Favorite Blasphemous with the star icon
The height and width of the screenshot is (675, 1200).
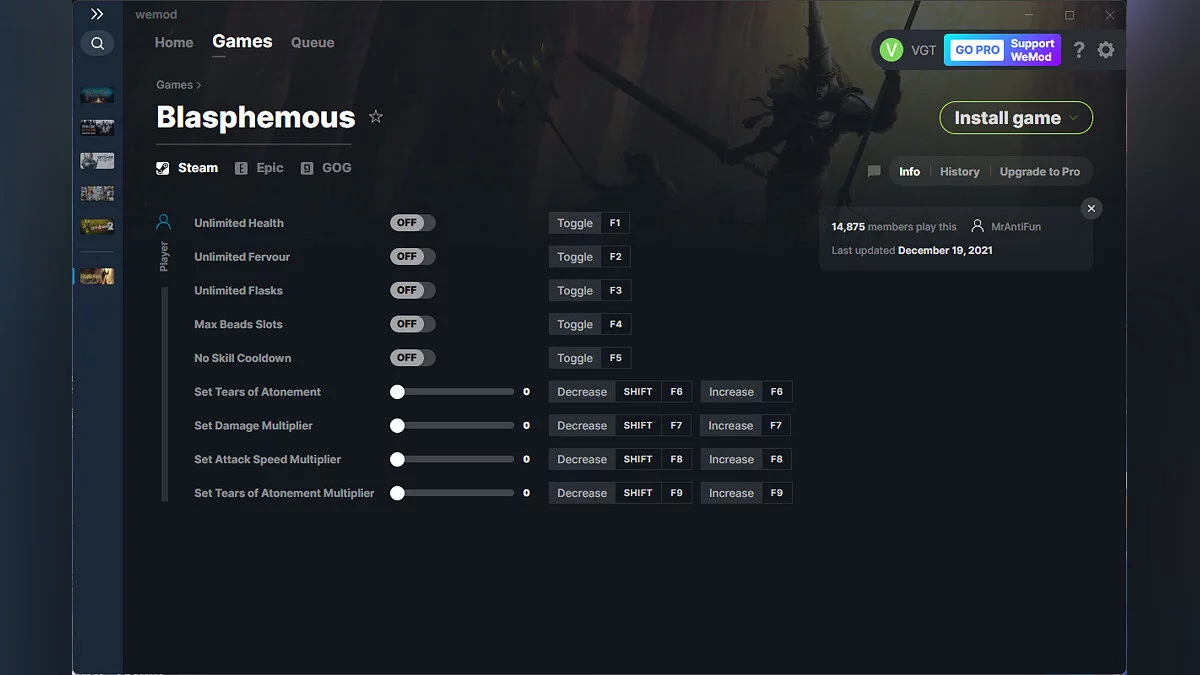(376, 117)
